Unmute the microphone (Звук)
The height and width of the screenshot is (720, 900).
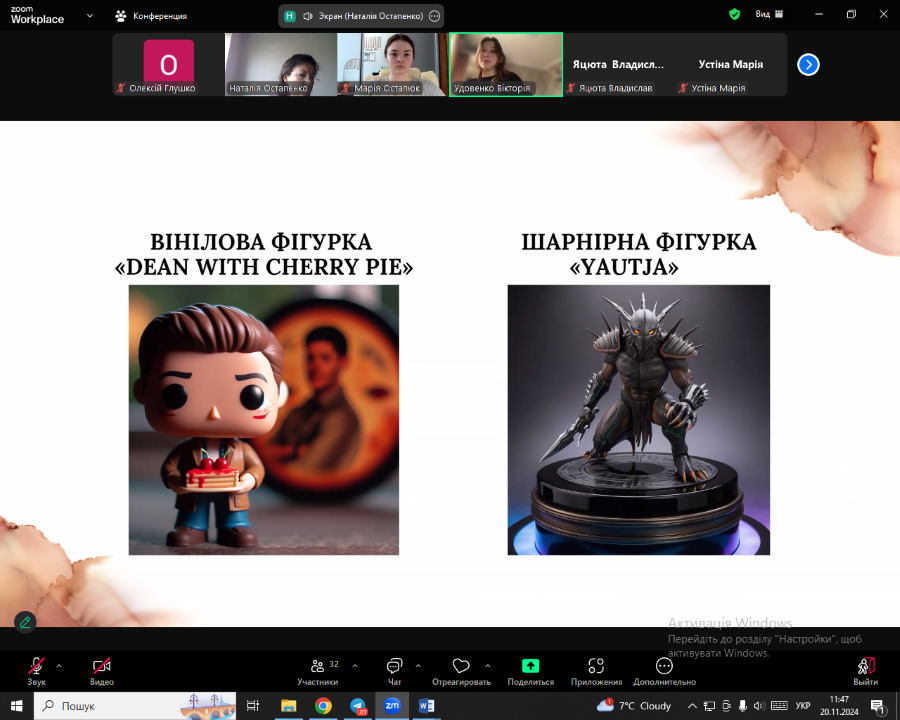coord(36,670)
